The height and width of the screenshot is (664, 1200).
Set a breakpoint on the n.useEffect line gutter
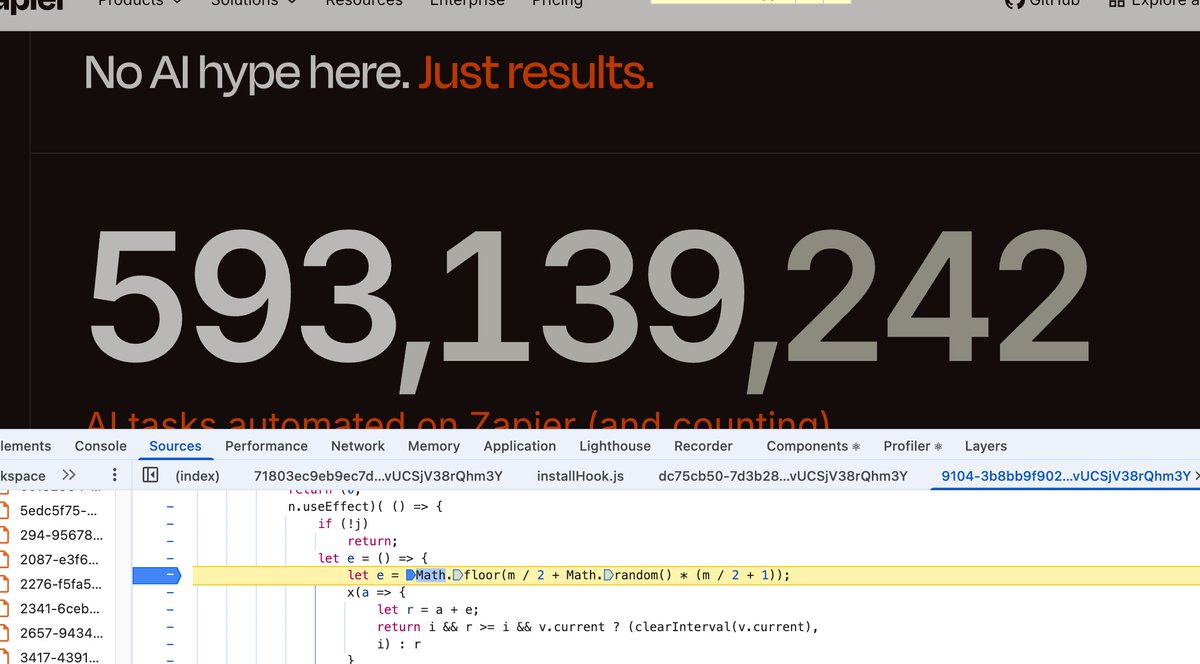(169, 507)
